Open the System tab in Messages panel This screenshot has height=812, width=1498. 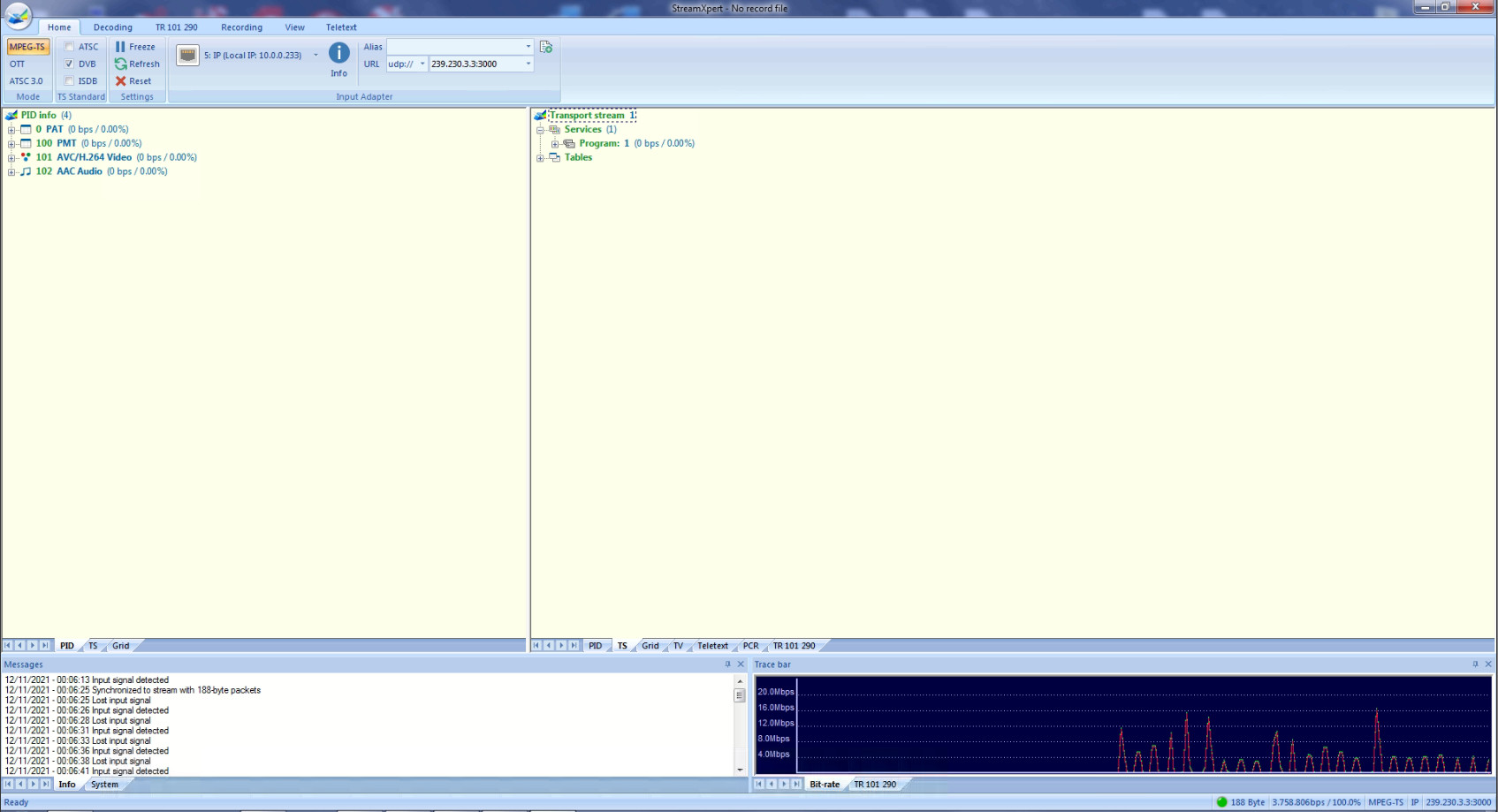(103, 785)
